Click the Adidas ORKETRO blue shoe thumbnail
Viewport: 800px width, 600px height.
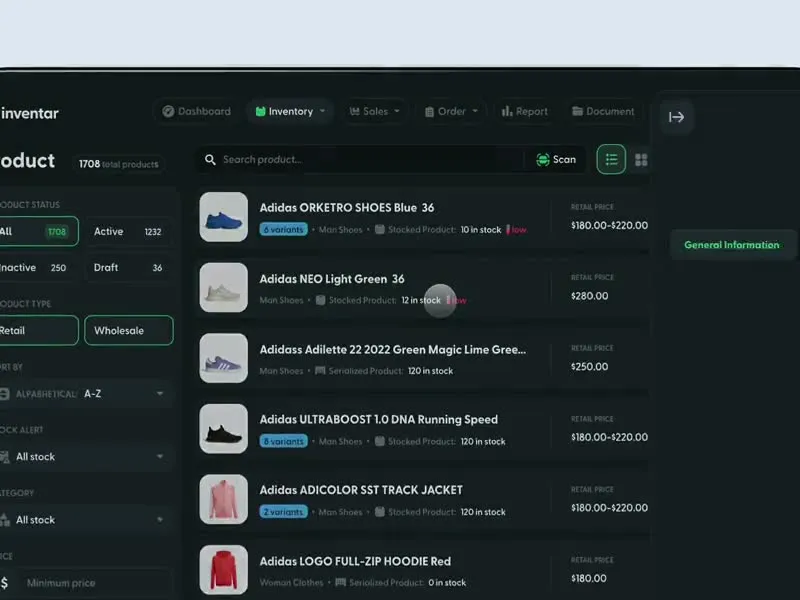pos(223,217)
